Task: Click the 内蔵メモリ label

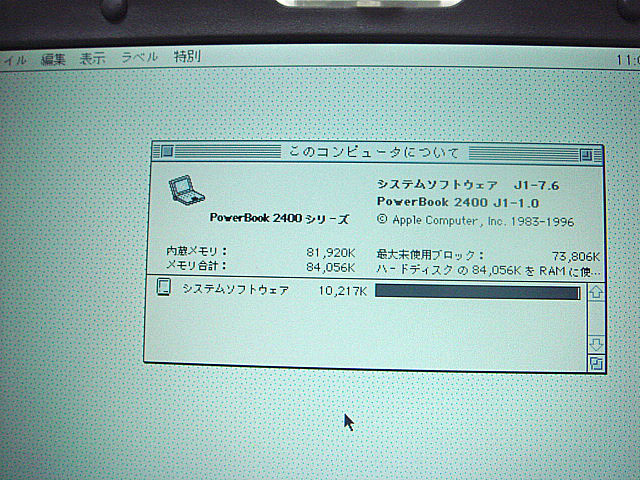Action: pyautogui.click(x=196, y=251)
